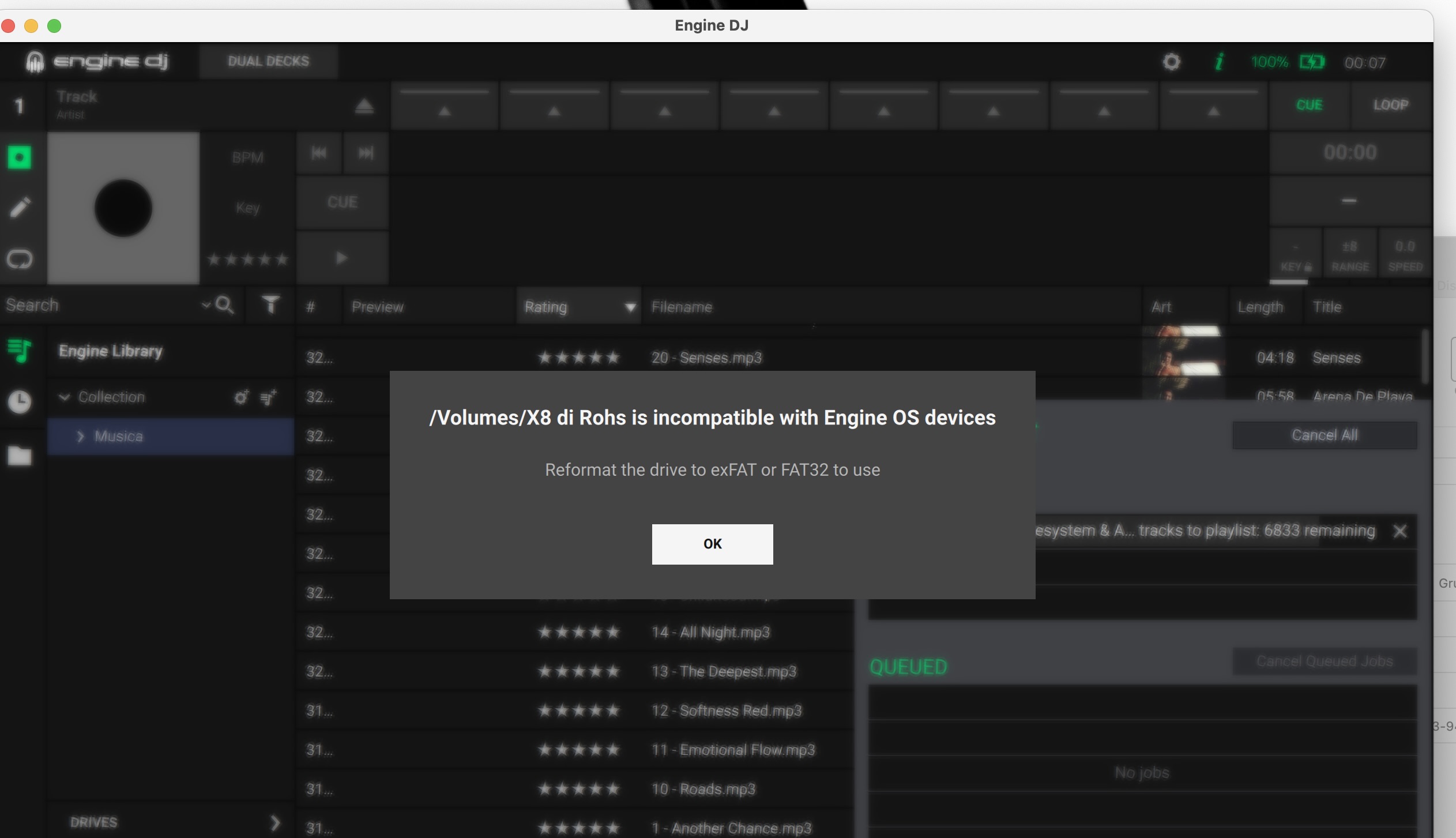Open the filter funnel icon
The width and height of the screenshot is (1456, 838).
click(x=270, y=305)
